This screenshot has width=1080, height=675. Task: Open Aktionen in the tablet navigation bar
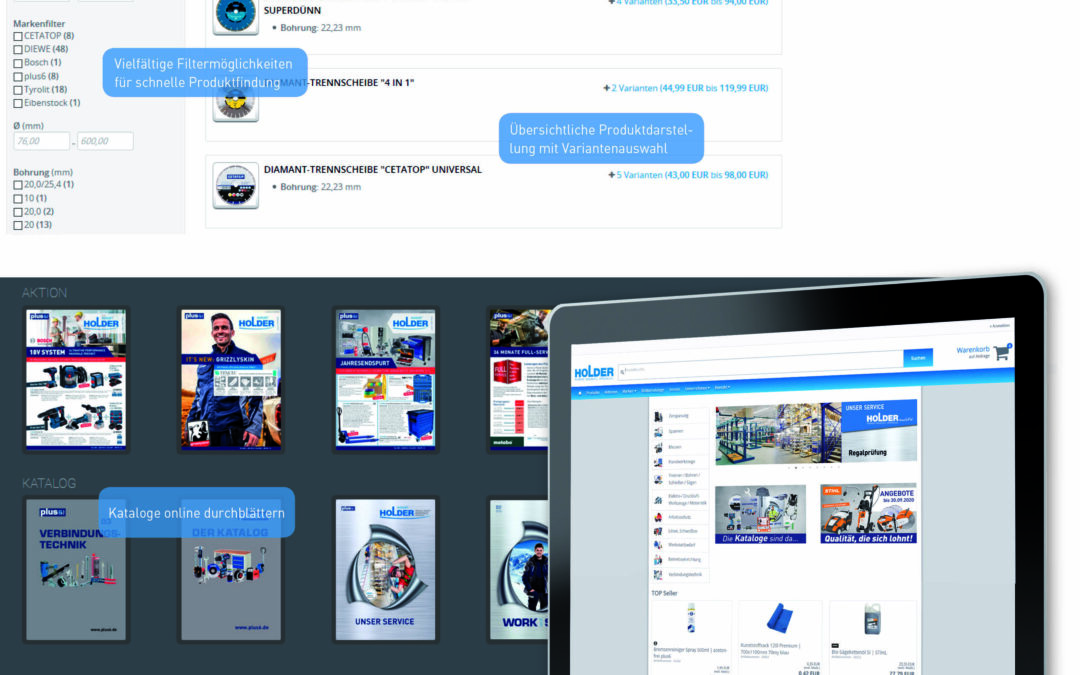tap(611, 392)
